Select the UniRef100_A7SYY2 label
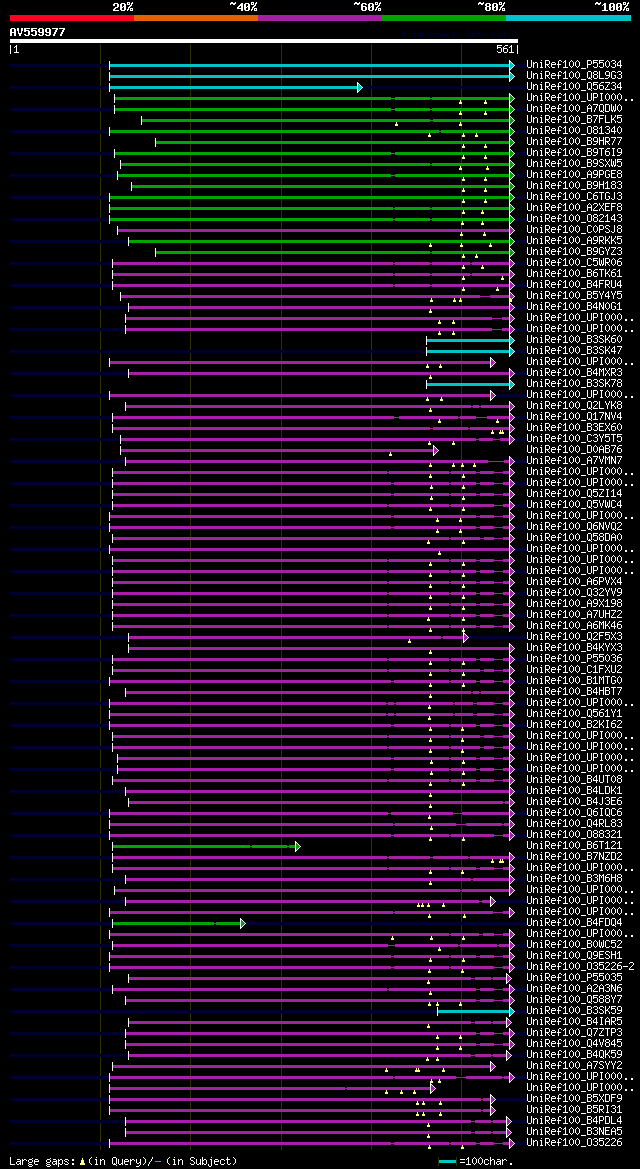The height and width of the screenshot is (1169, 640). 574,1065
